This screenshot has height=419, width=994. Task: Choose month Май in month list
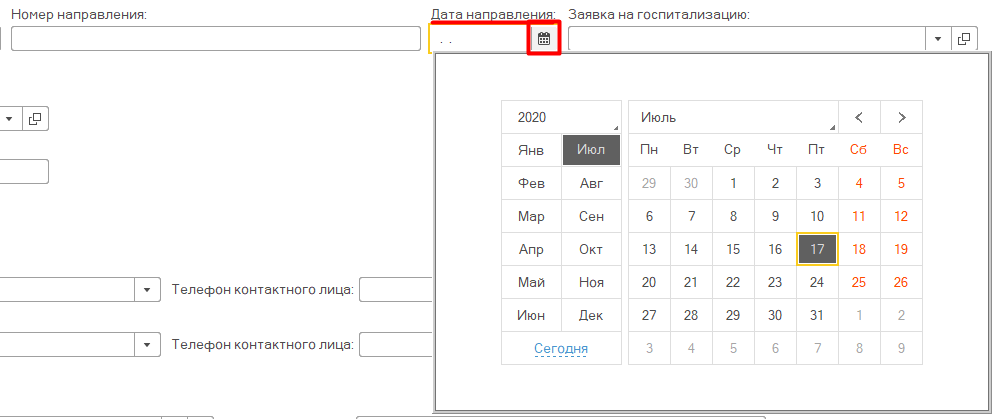[531, 282]
